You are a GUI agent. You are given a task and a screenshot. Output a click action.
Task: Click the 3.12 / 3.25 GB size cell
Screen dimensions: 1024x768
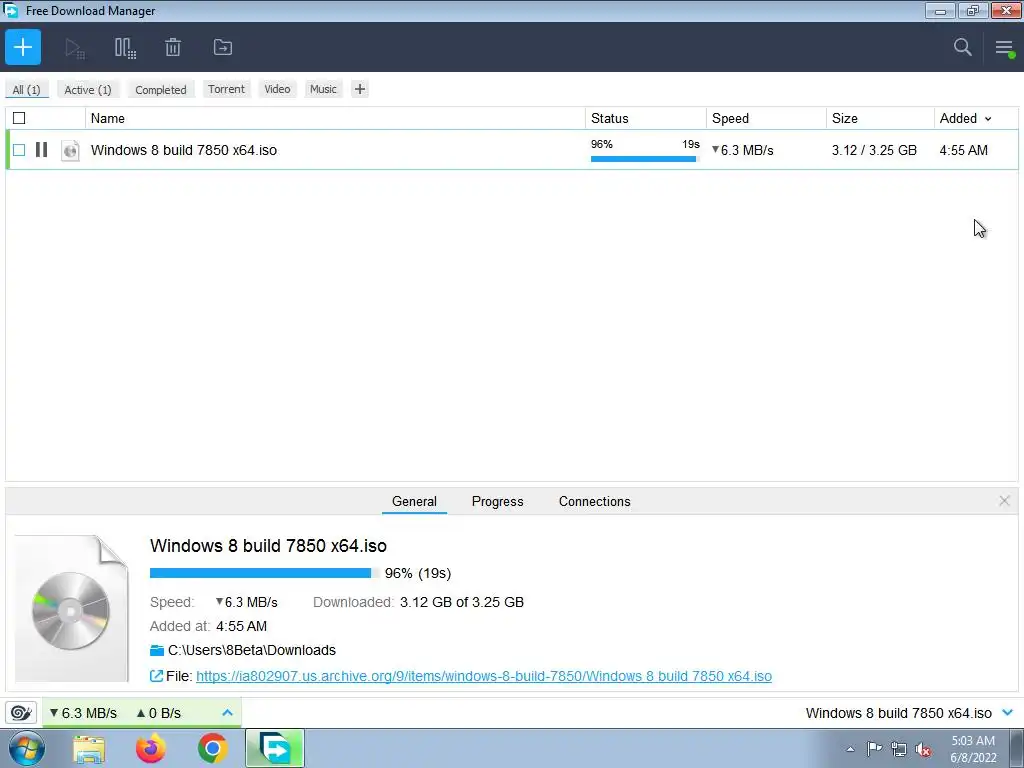coord(874,150)
